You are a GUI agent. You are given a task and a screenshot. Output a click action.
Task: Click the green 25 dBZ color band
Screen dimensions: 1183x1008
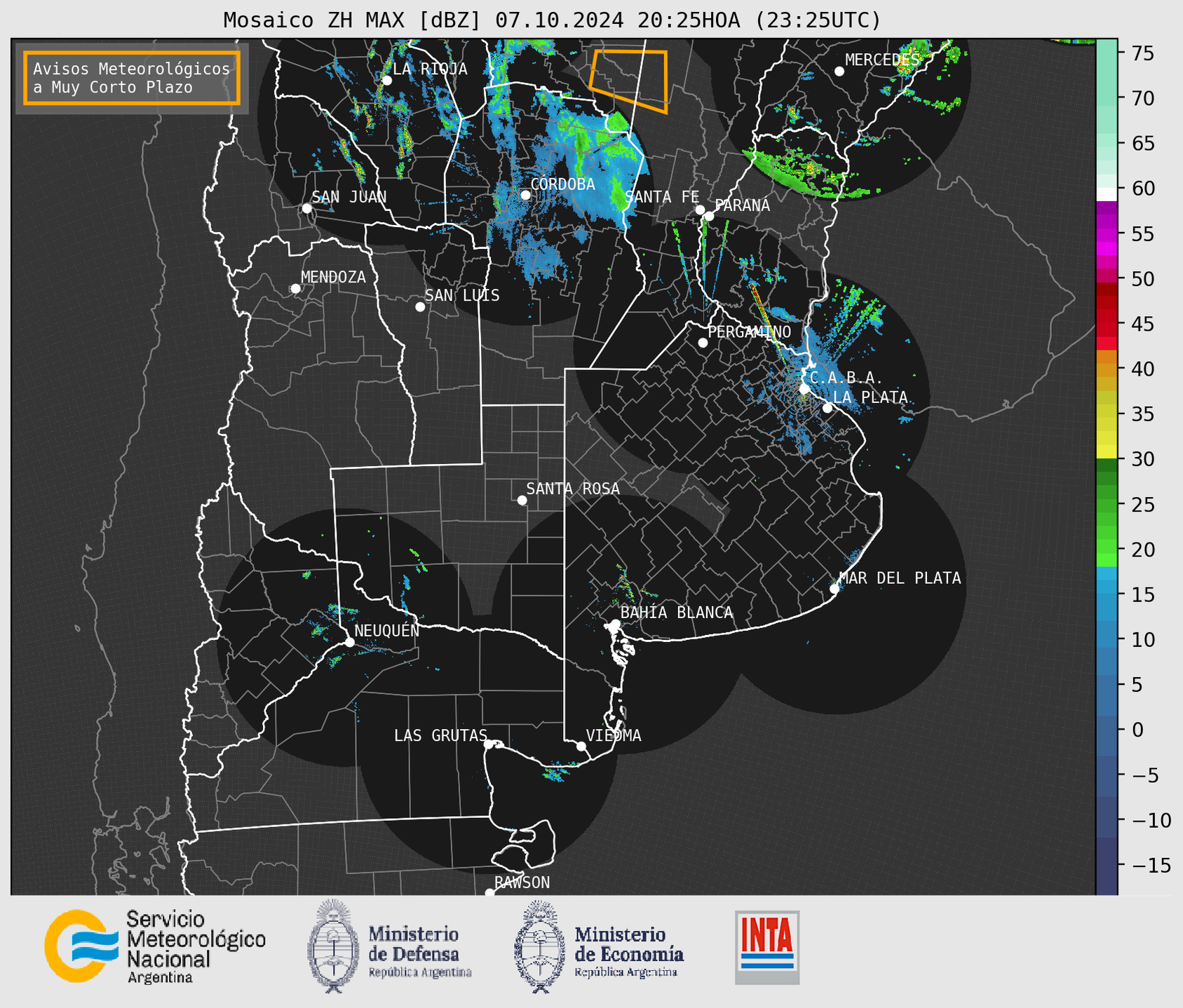(1107, 505)
